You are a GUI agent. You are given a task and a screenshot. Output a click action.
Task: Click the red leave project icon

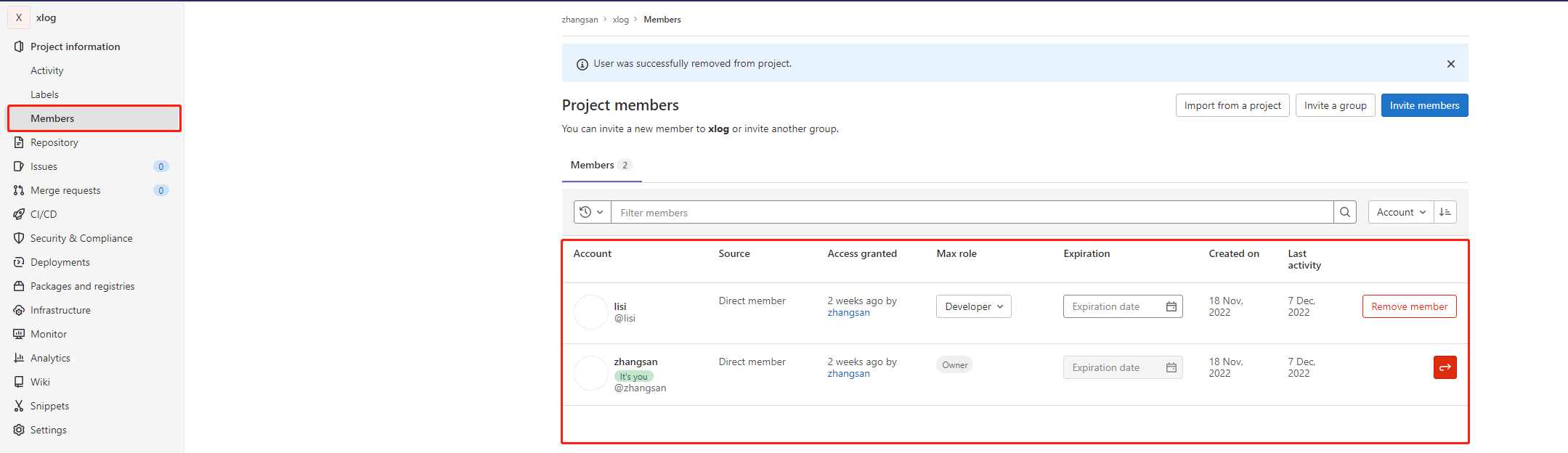point(1445,367)
